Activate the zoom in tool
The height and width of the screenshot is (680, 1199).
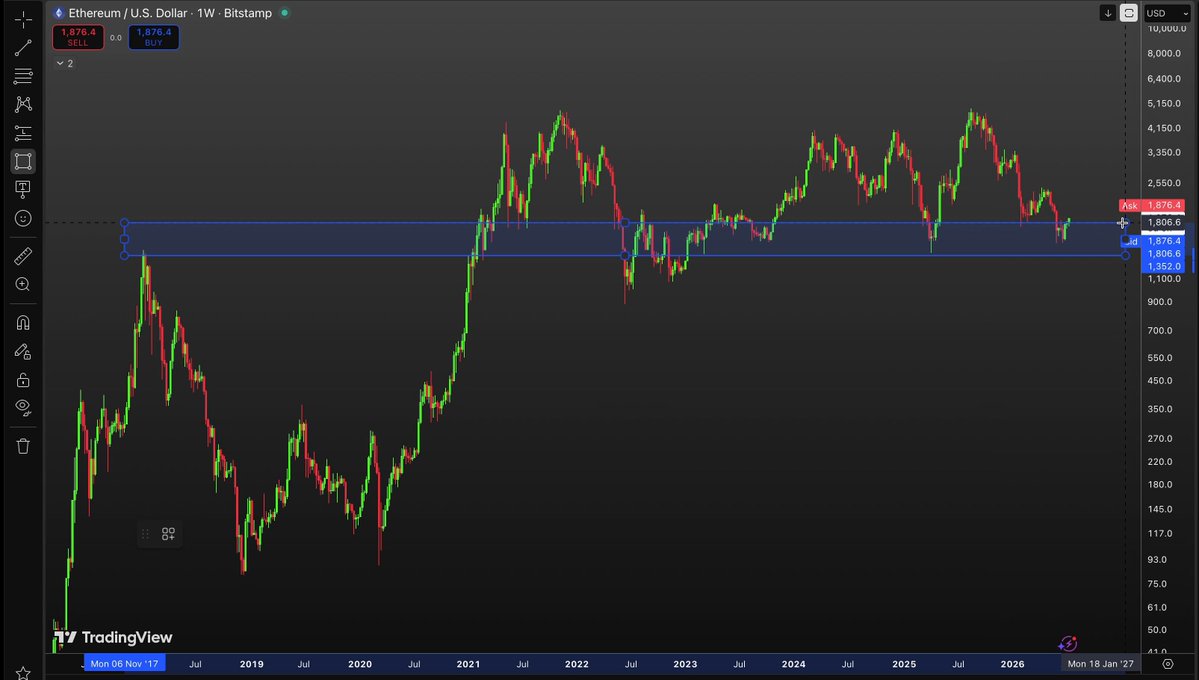(x=23, y=285)
